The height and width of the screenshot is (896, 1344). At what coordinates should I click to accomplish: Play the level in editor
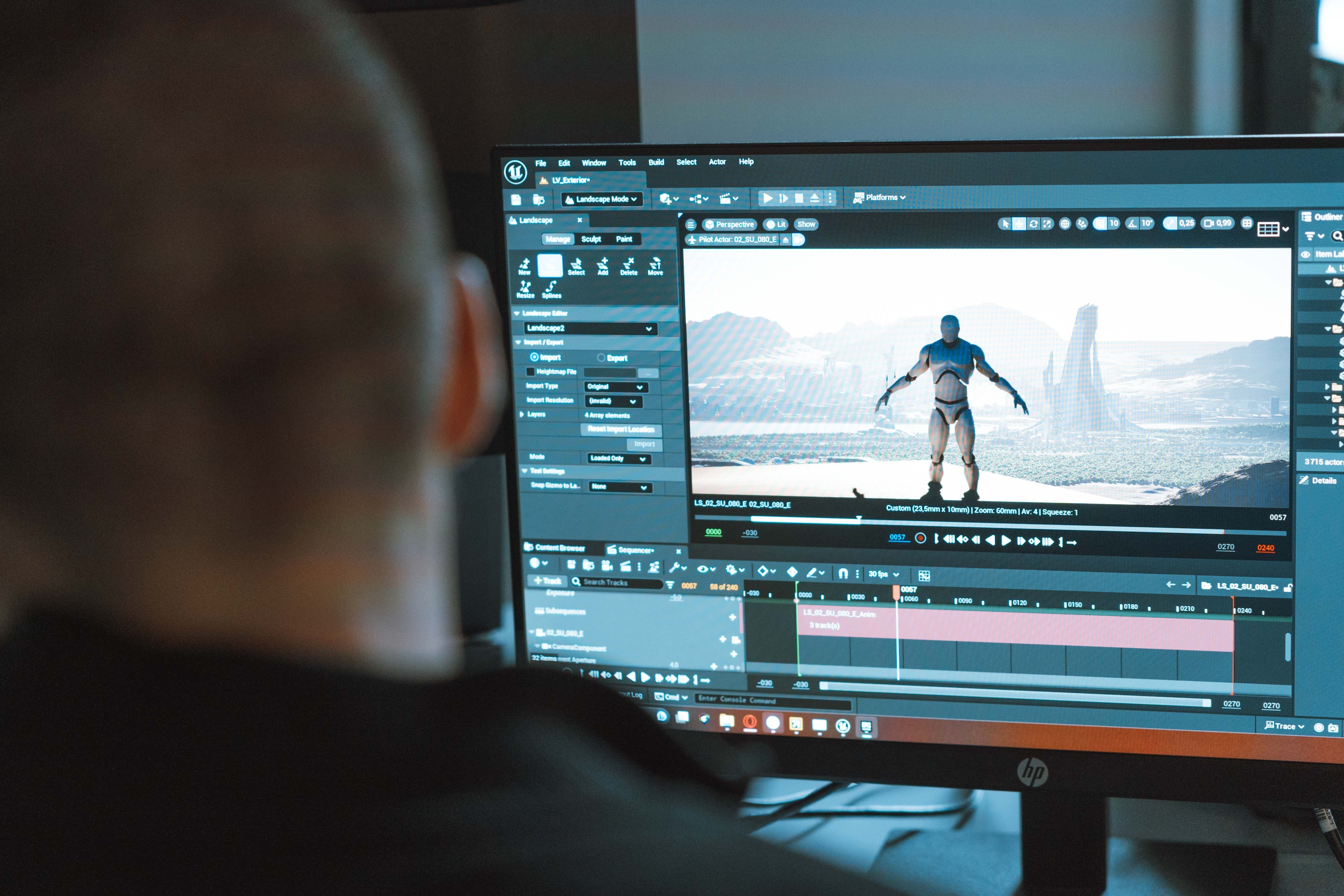coord(768,198)
